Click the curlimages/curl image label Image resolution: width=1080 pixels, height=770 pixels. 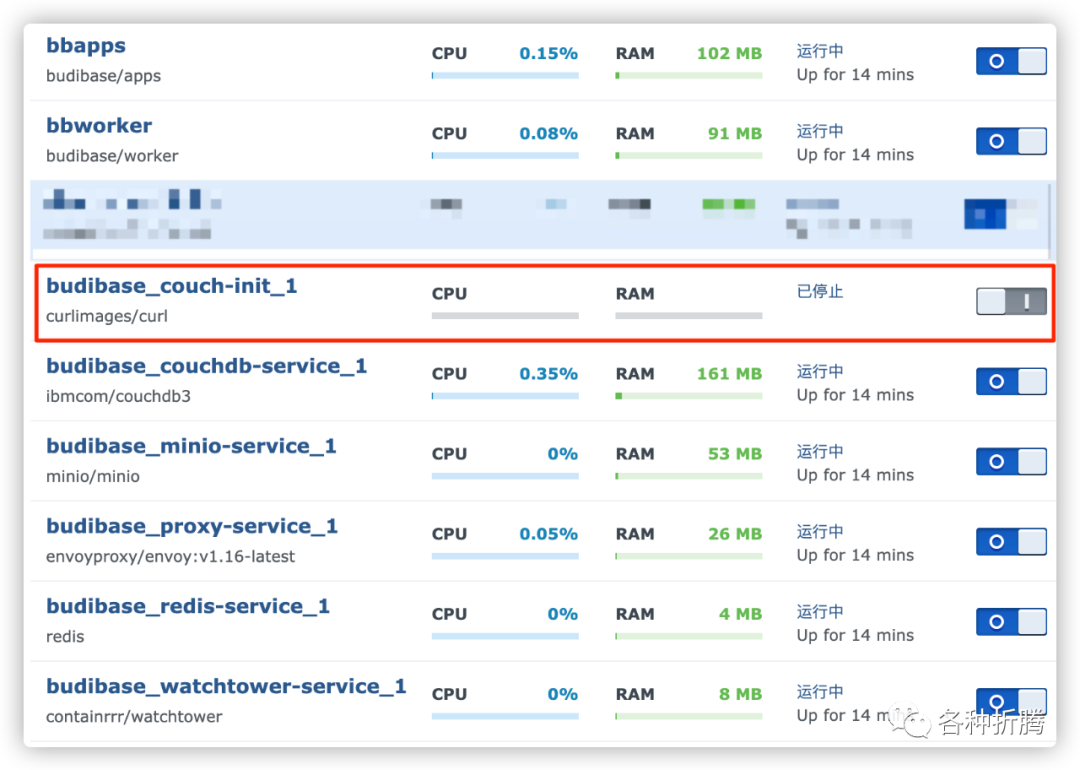pos(107,316)
